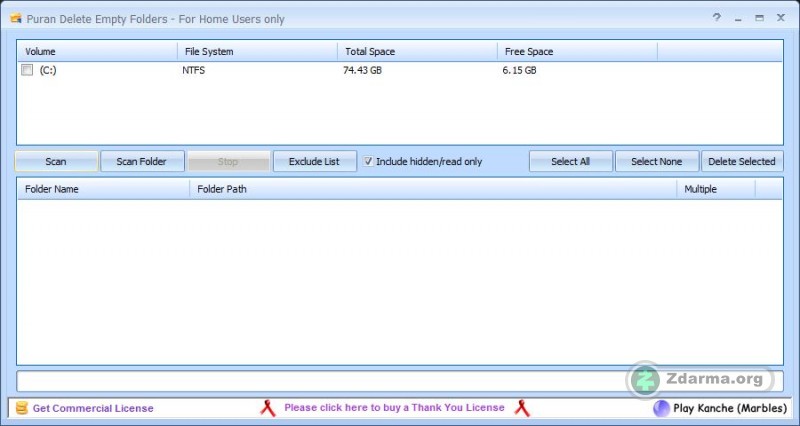Click the Puran app icon in title bar
Image resolution: width=800 pixels, height=426 pixels.
click(x=16, y=19)
